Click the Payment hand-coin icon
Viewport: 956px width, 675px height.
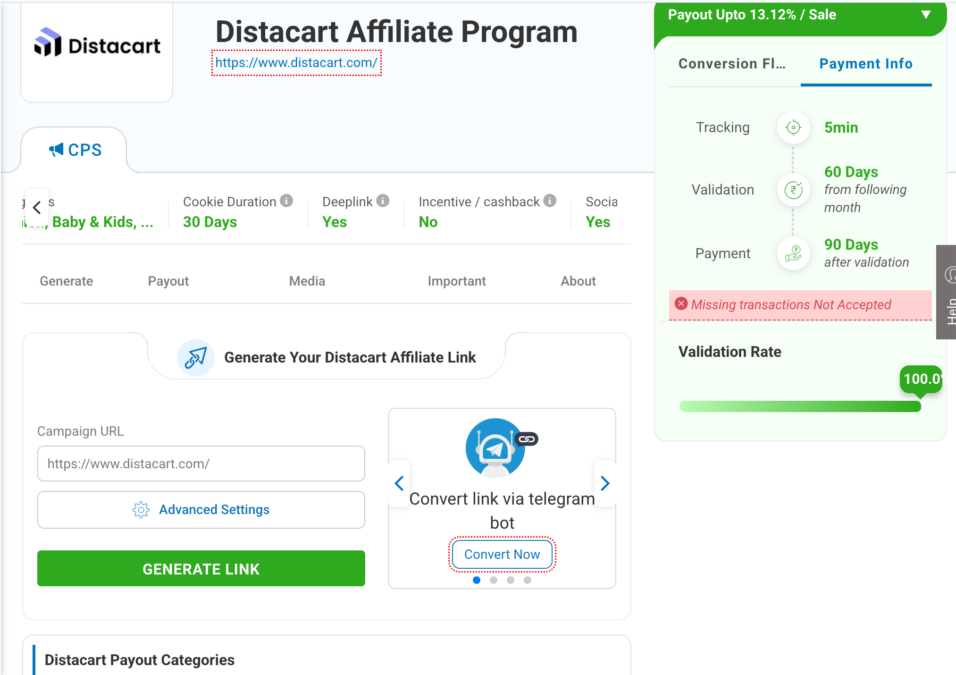(x=793, y=253)
